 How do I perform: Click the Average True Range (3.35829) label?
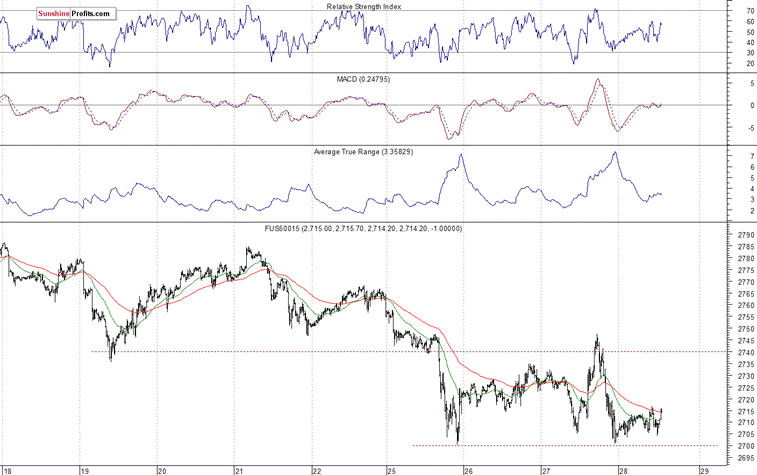tap(363, 152)
